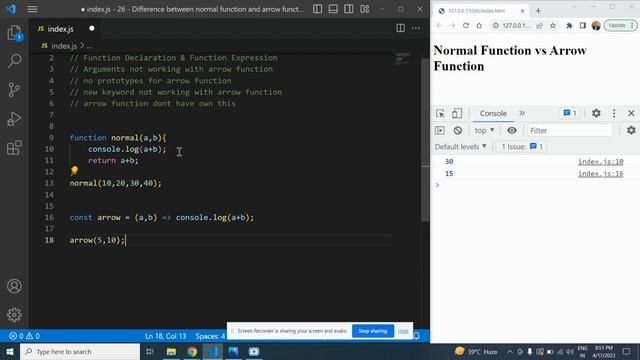Toggle DevTools device toolbar
Image resolution: width=640 pixels, height=360 pixels.
[457, 113]
